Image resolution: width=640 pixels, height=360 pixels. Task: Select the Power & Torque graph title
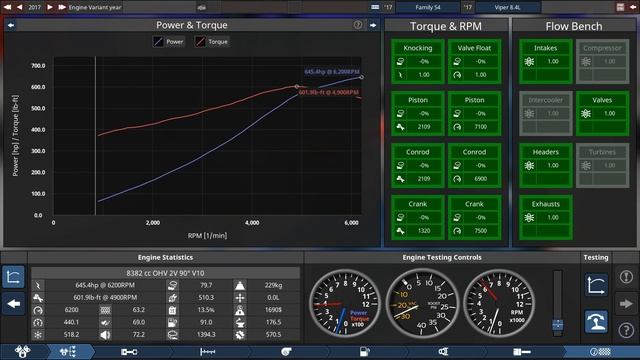pyautogui.click(x=191, y=25)
